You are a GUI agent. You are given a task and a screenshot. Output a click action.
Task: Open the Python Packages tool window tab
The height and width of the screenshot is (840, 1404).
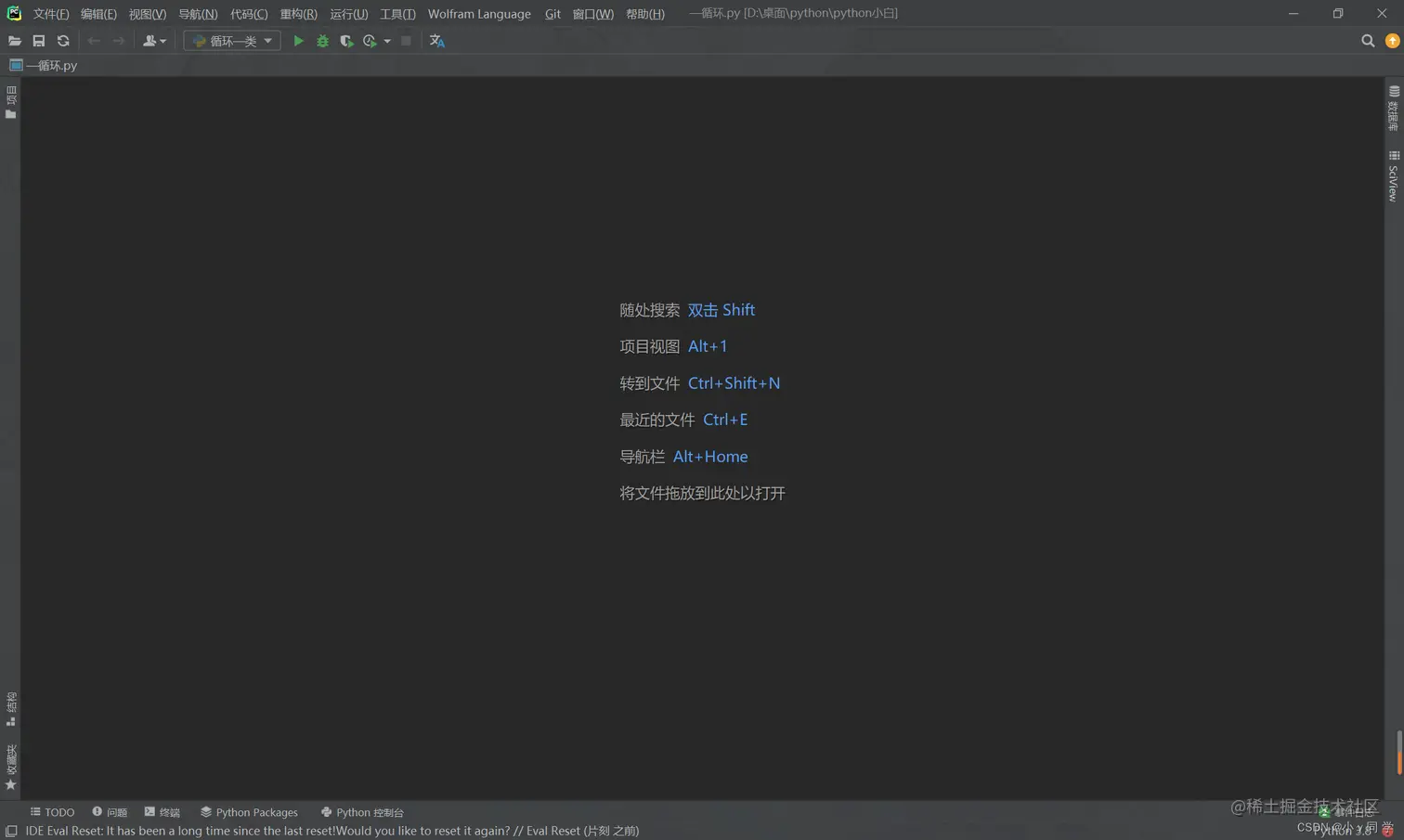tap(249, 812)
